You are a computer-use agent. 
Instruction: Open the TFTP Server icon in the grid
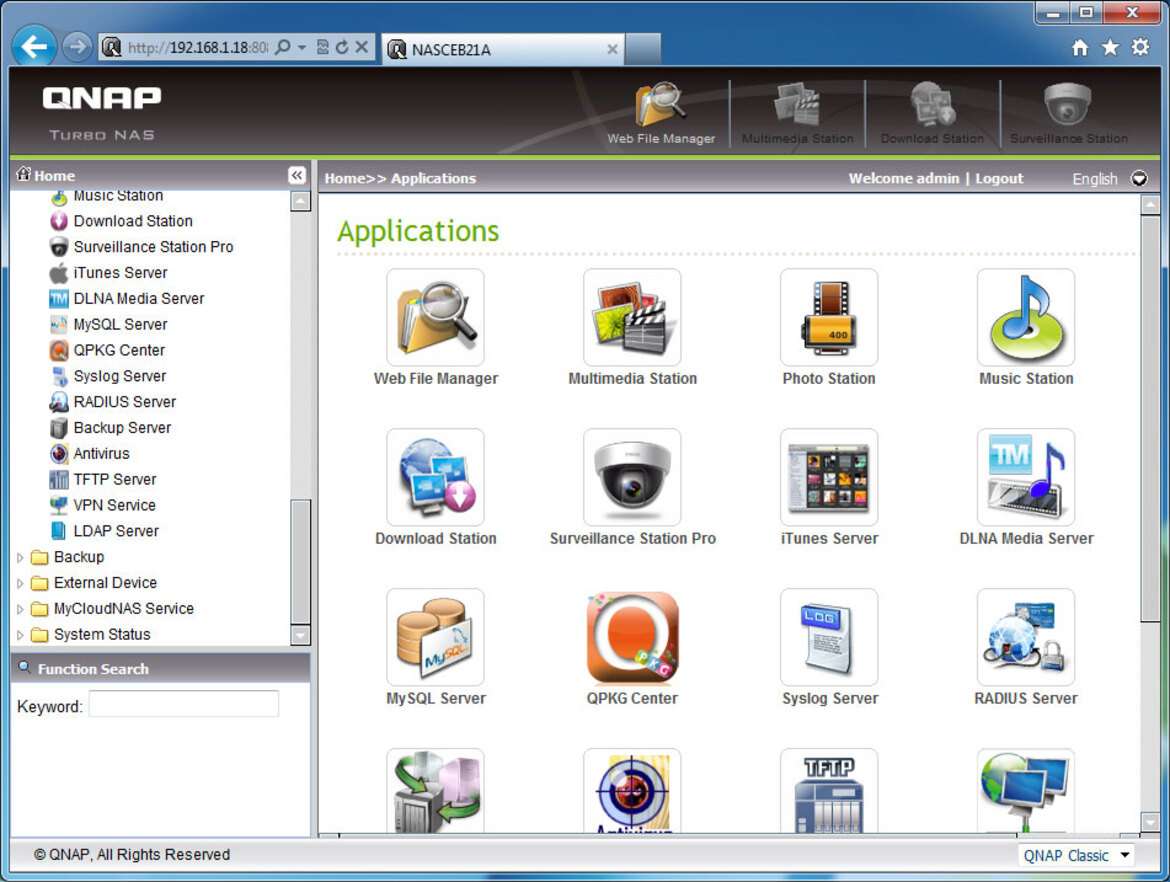click(829, 790)
